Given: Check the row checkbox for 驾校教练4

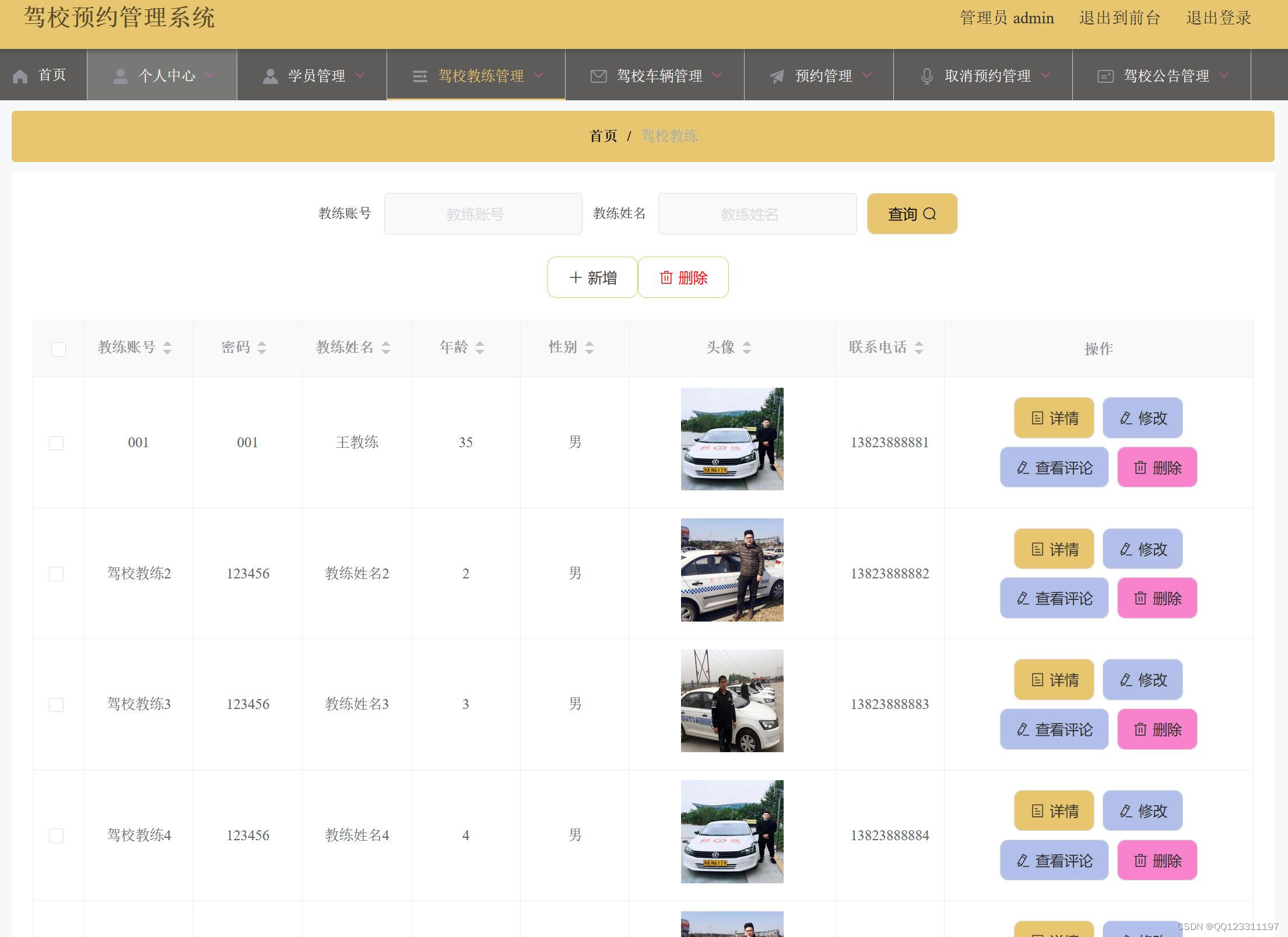Looking at the screenshot, I should click(56, 836).
